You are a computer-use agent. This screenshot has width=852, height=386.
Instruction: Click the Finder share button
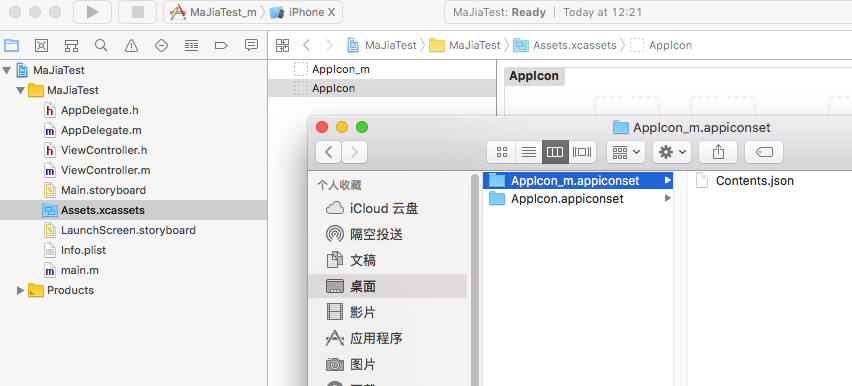(x=718, y=152)
